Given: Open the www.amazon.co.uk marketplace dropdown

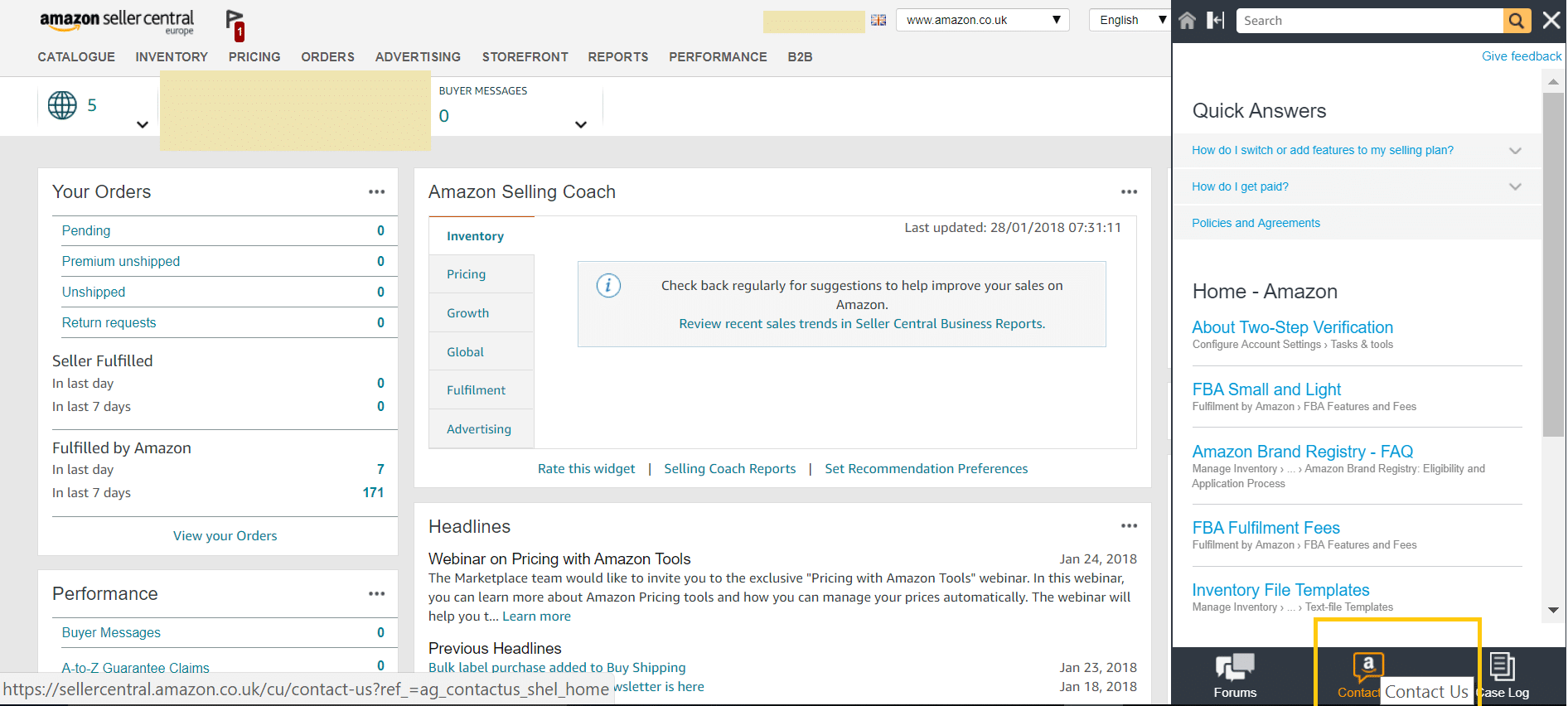Looking at the screenshot, I should (x=982, y=20).
